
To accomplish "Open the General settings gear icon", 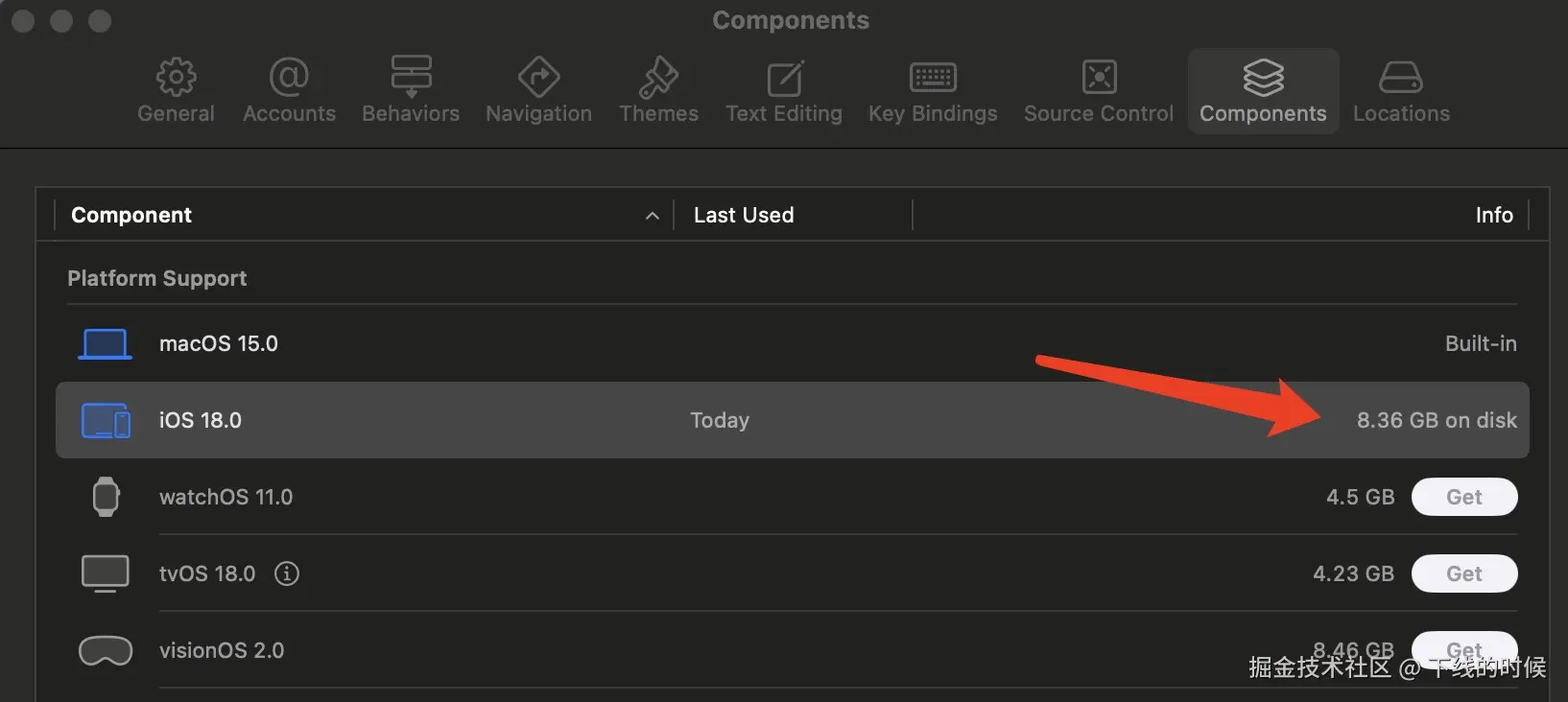I will (x=176, y=77).
